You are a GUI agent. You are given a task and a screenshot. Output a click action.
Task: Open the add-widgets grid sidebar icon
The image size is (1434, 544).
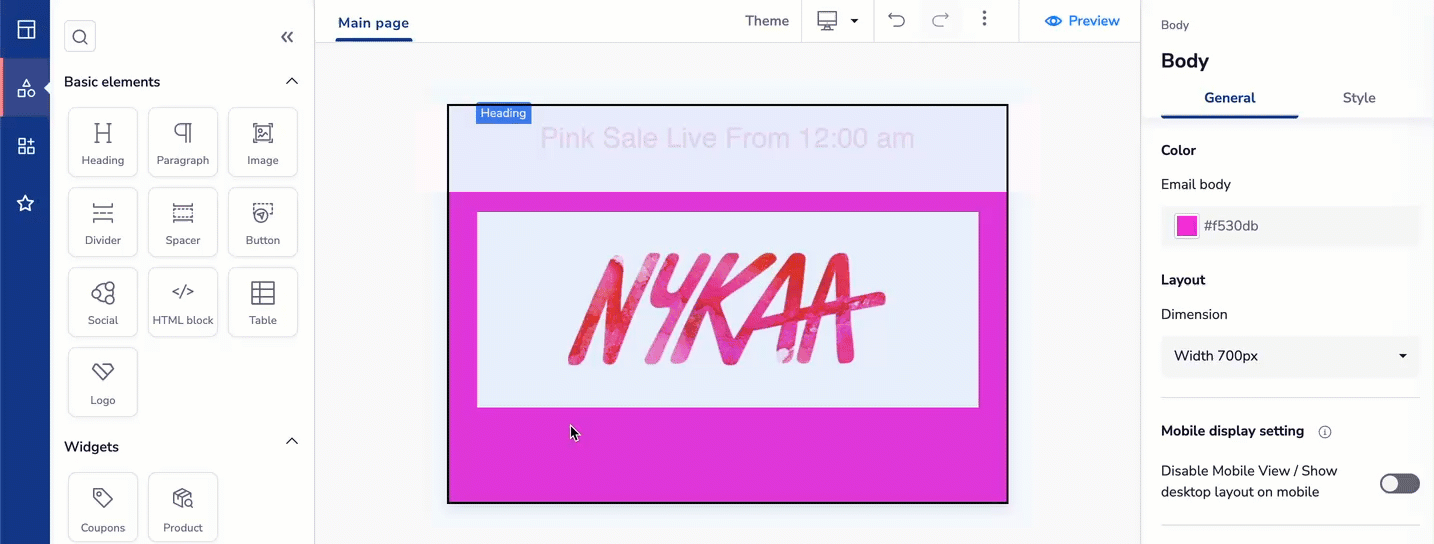tap(26, 146)
